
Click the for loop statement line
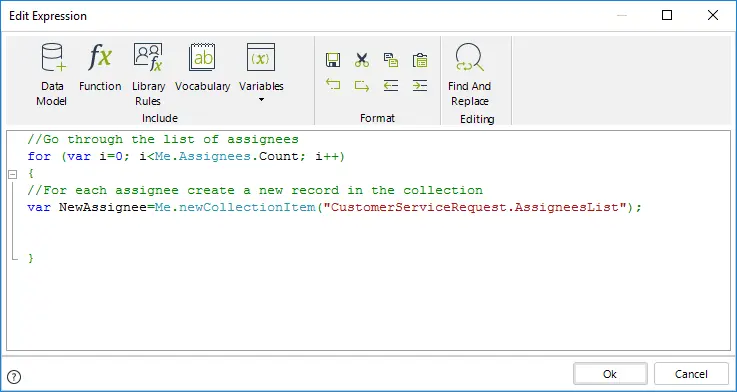point(186,157)
